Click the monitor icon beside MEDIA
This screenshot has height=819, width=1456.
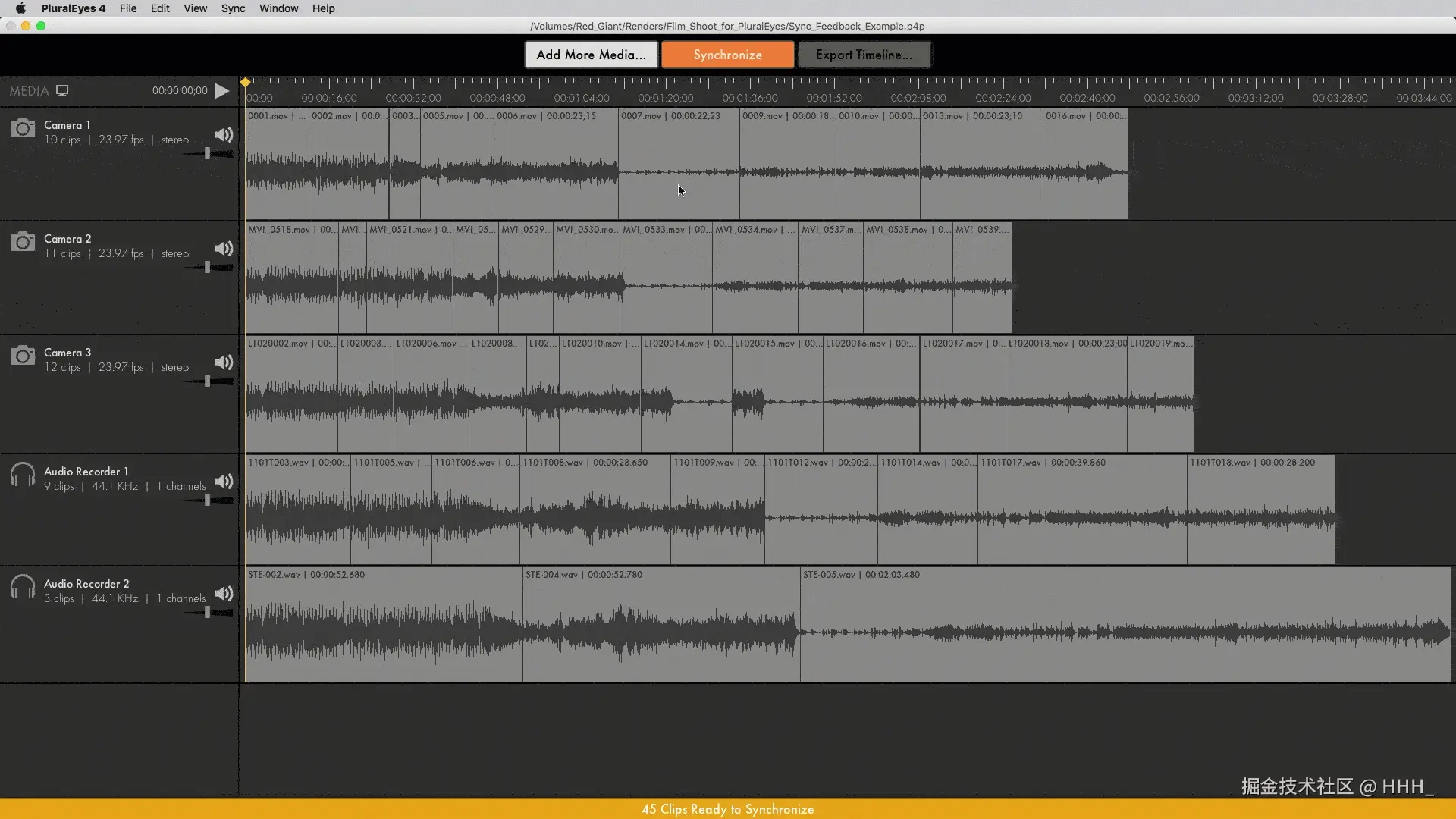(x=62, y=90)
